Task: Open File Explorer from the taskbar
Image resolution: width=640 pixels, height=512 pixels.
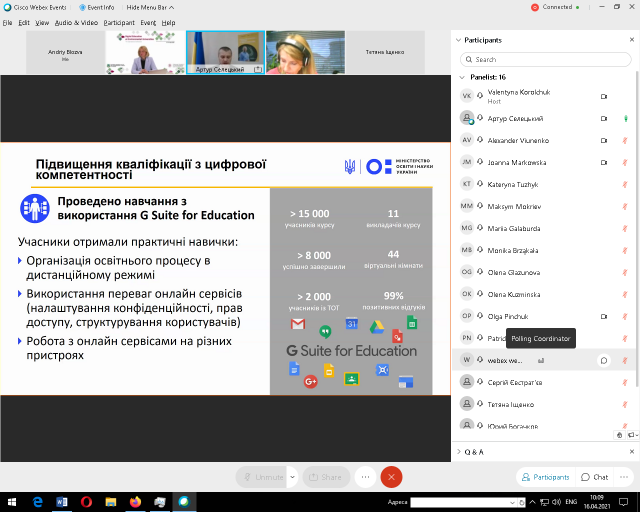Action: coord(111,502)
